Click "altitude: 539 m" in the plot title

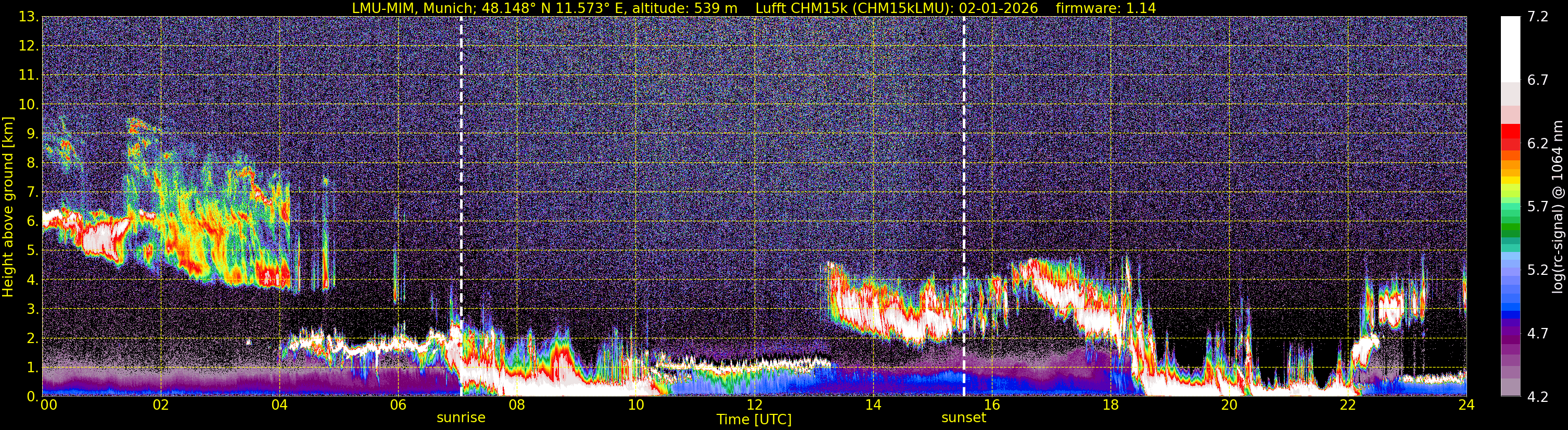[685, 8]
